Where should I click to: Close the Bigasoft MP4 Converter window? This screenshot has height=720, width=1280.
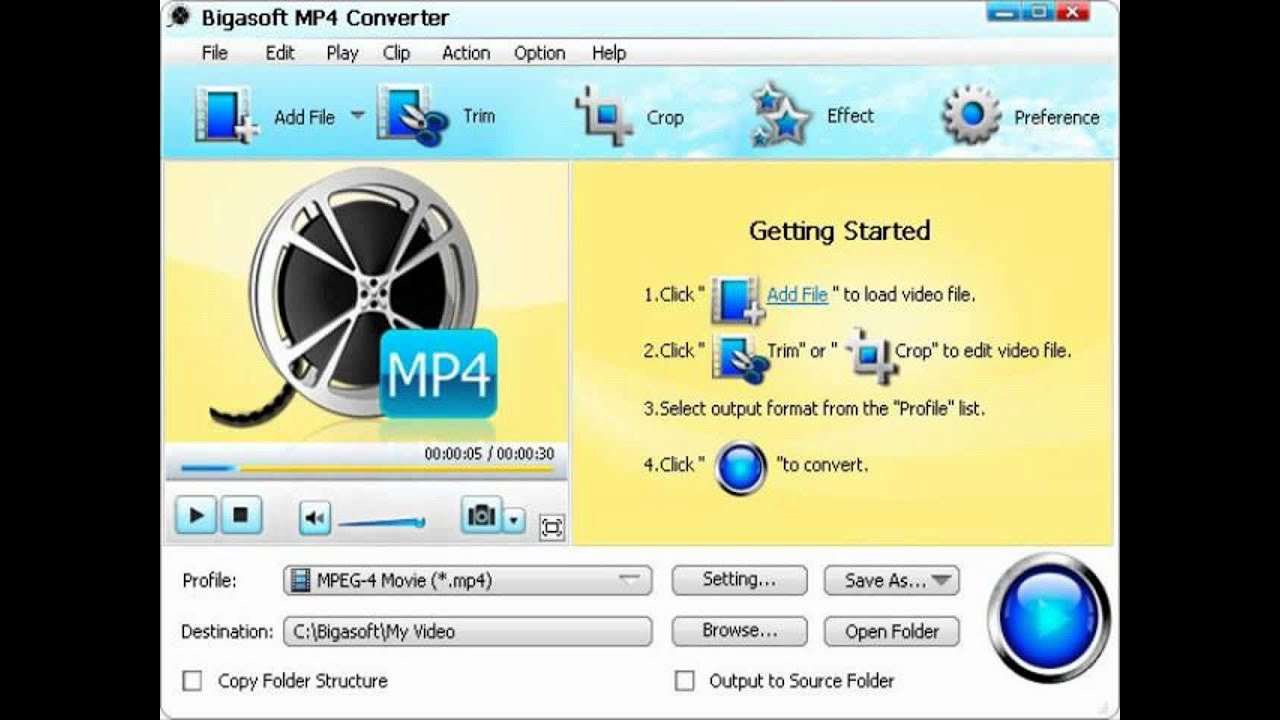(x=1072, y=12)
